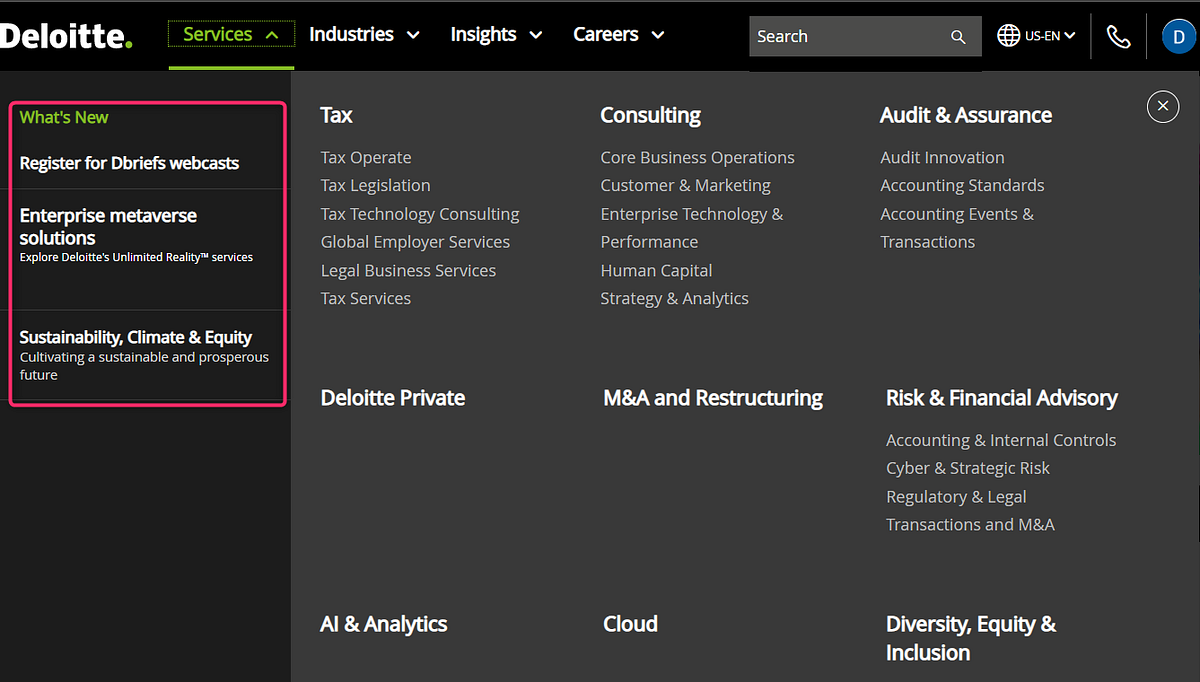This screenshot has height=682, width=1200.
Task: Select Core Business Operations
Action: point(697,157)
